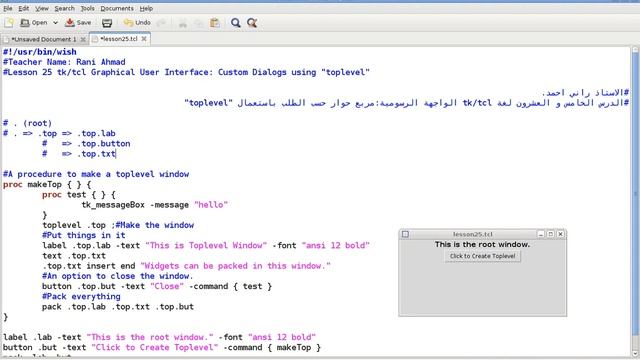Close the lesson25.tcl tab
Viewport: 640px width, 360px height.
pyautogui.click(x=144, y=39)
